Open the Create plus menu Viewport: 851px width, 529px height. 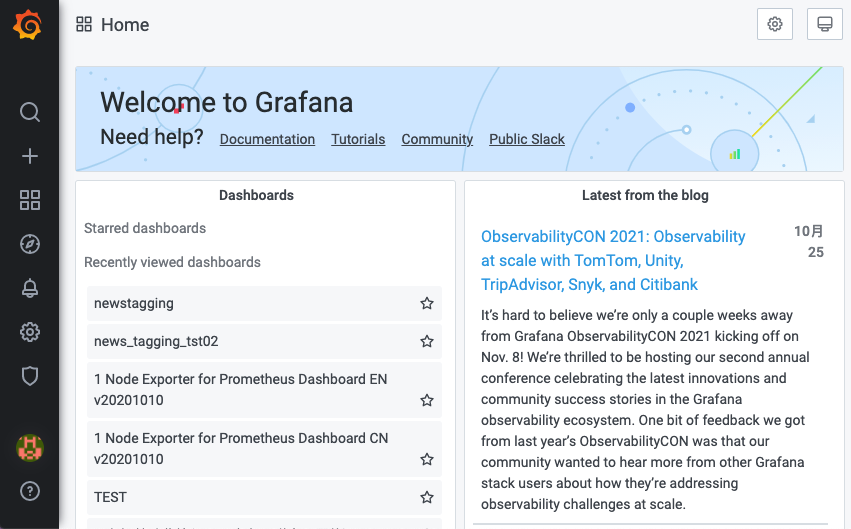[x=30, y=156]
